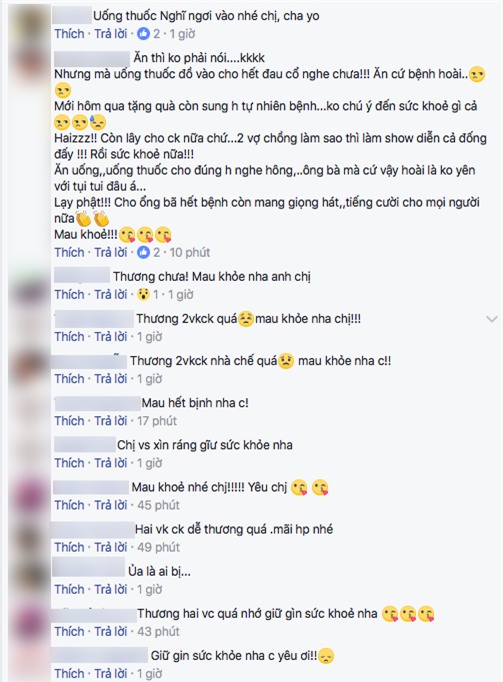Click like reaction icon on 10 phút comment
This screenshot has width=503, height=682.
143,252
